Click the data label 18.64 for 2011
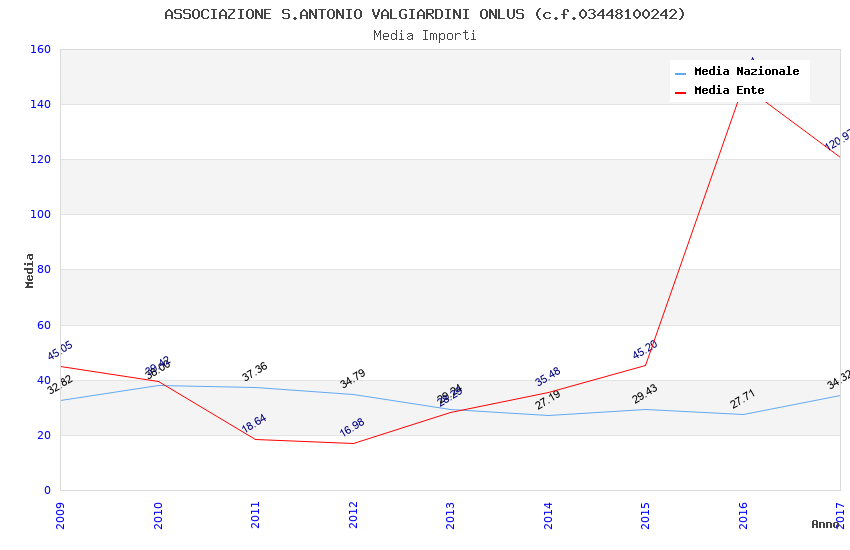This screenshot has height=550, width=850. pyautogui.click(x=254, y=423)
